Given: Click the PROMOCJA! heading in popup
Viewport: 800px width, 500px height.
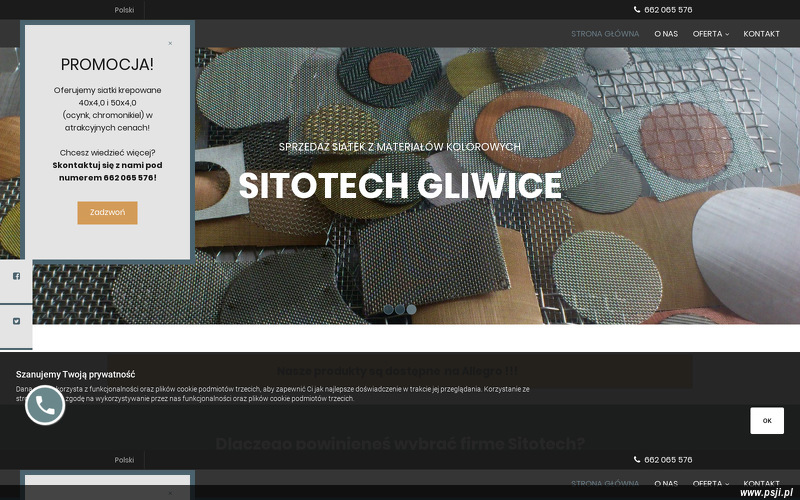Looking at the screenshot, I should tap(107, 64).
